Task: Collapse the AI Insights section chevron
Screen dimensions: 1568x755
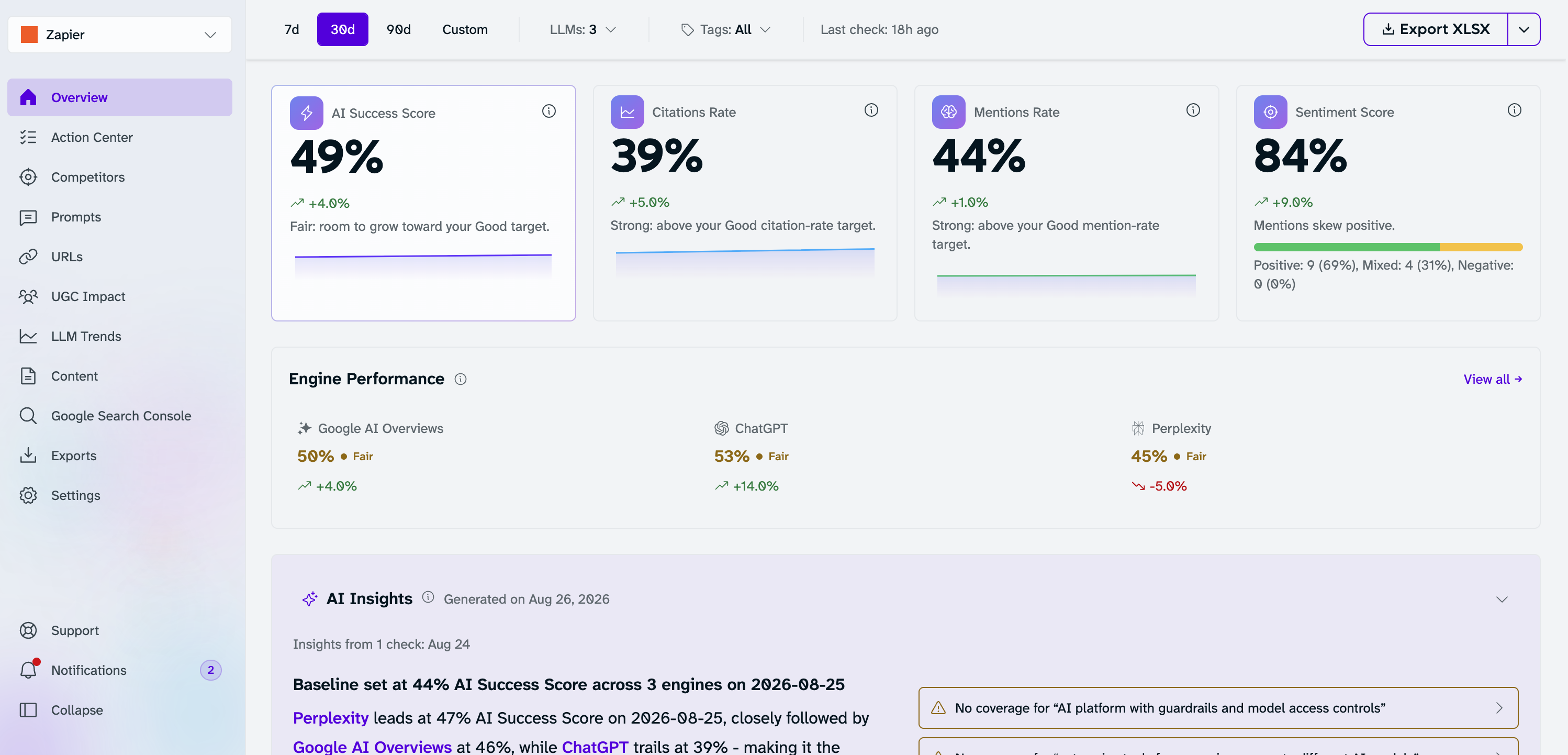Action: (1502, 599)
